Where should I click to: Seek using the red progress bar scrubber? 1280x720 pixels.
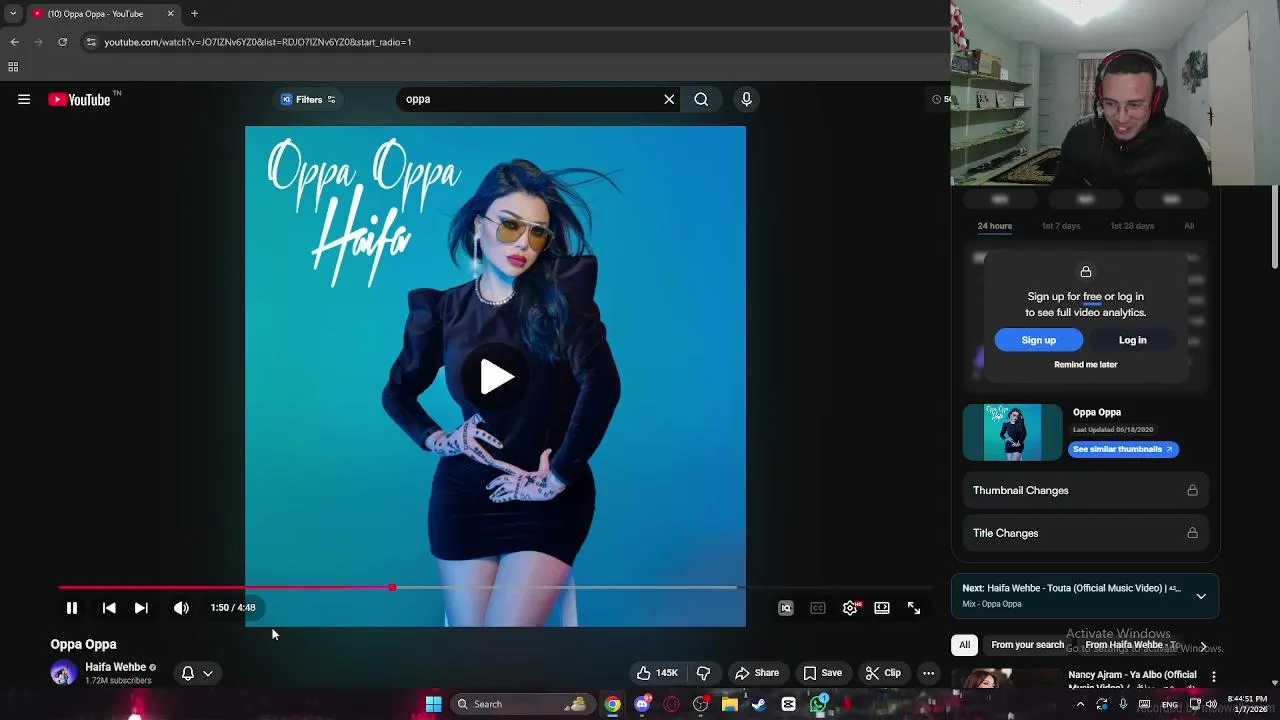pyautogui.click(x=392, y=588)
